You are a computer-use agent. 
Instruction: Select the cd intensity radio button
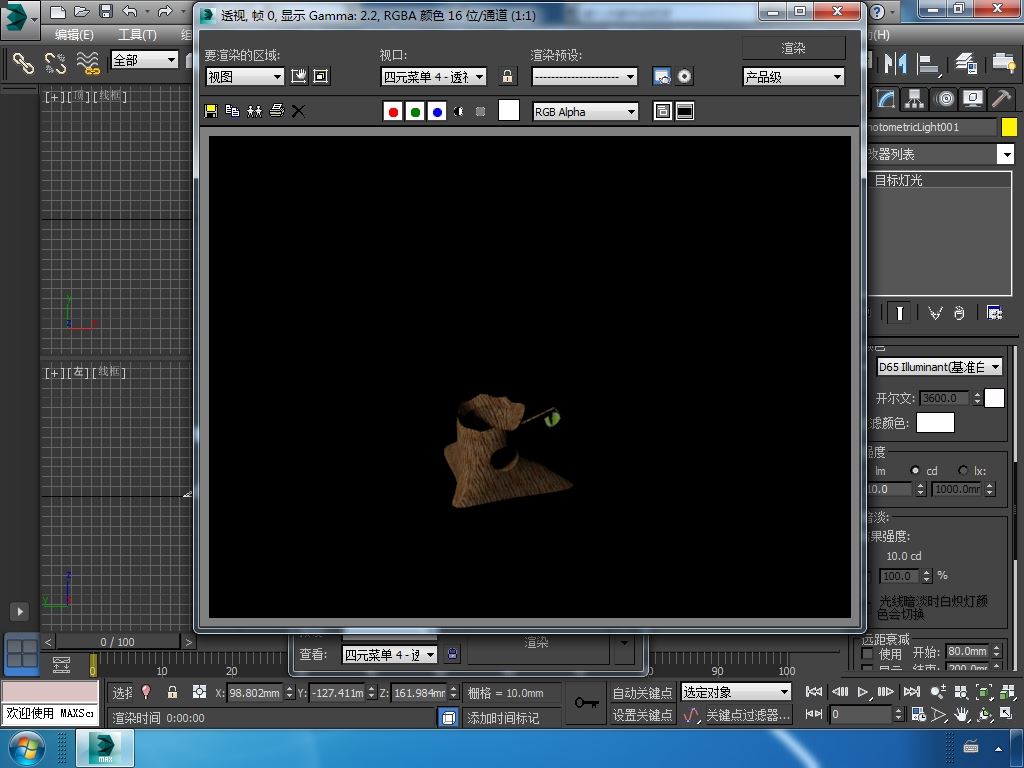tap(915, 470)
